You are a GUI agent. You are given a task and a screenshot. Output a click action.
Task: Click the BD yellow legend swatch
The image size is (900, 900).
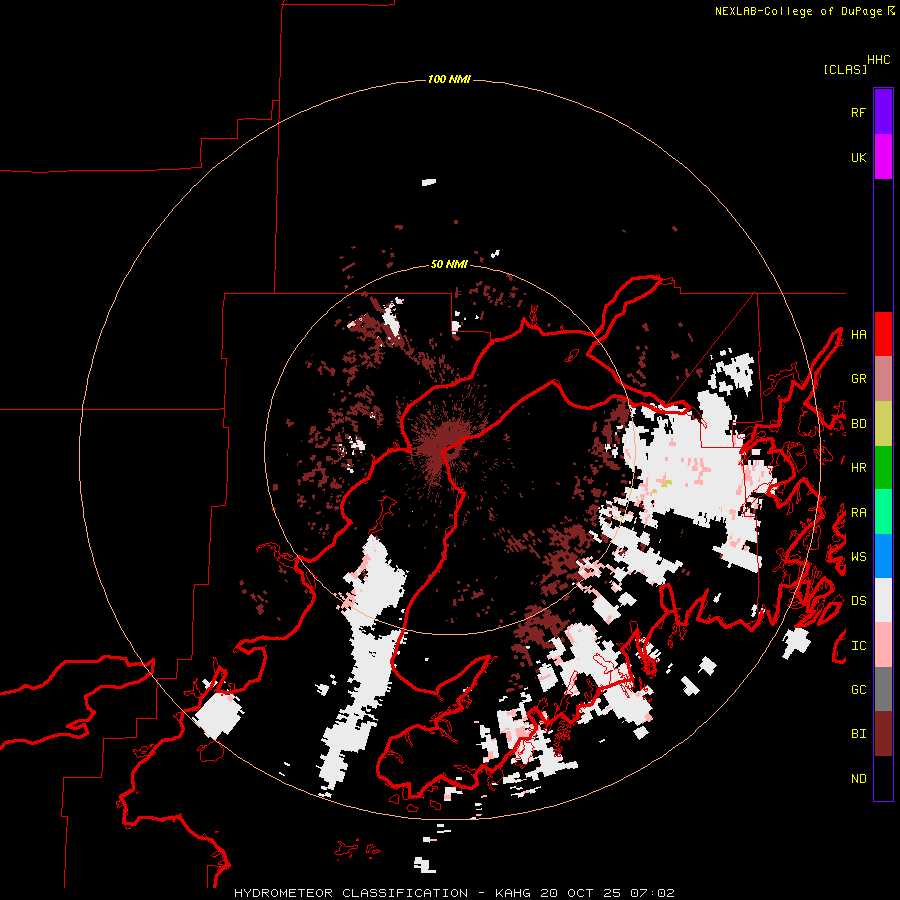883,424
